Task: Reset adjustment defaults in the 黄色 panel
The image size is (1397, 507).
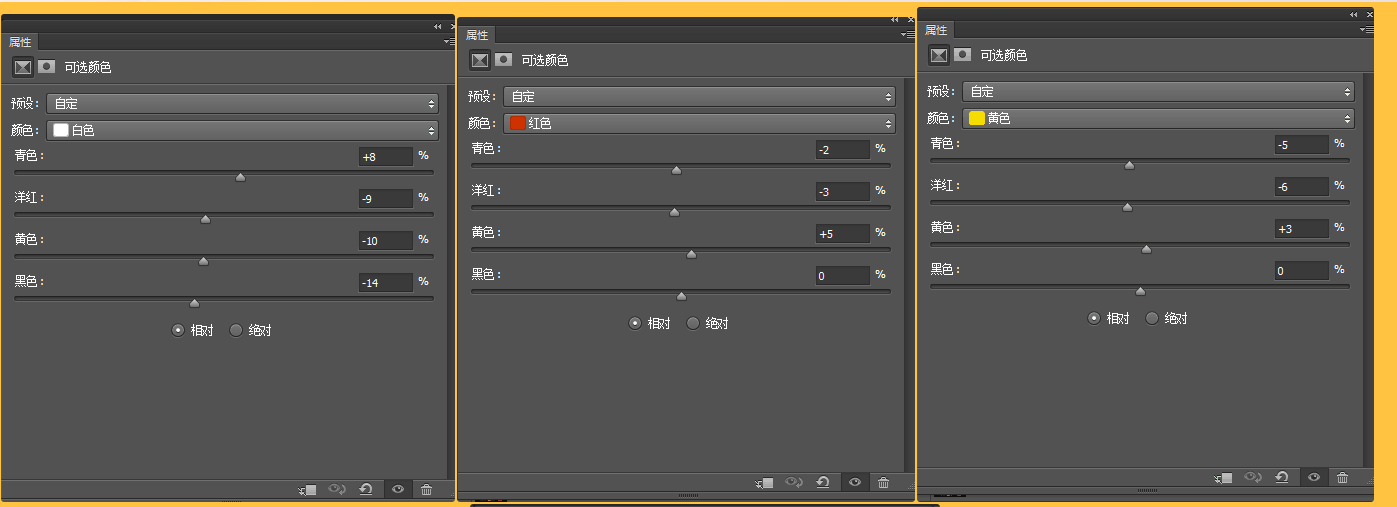Action: point(1283,478)
